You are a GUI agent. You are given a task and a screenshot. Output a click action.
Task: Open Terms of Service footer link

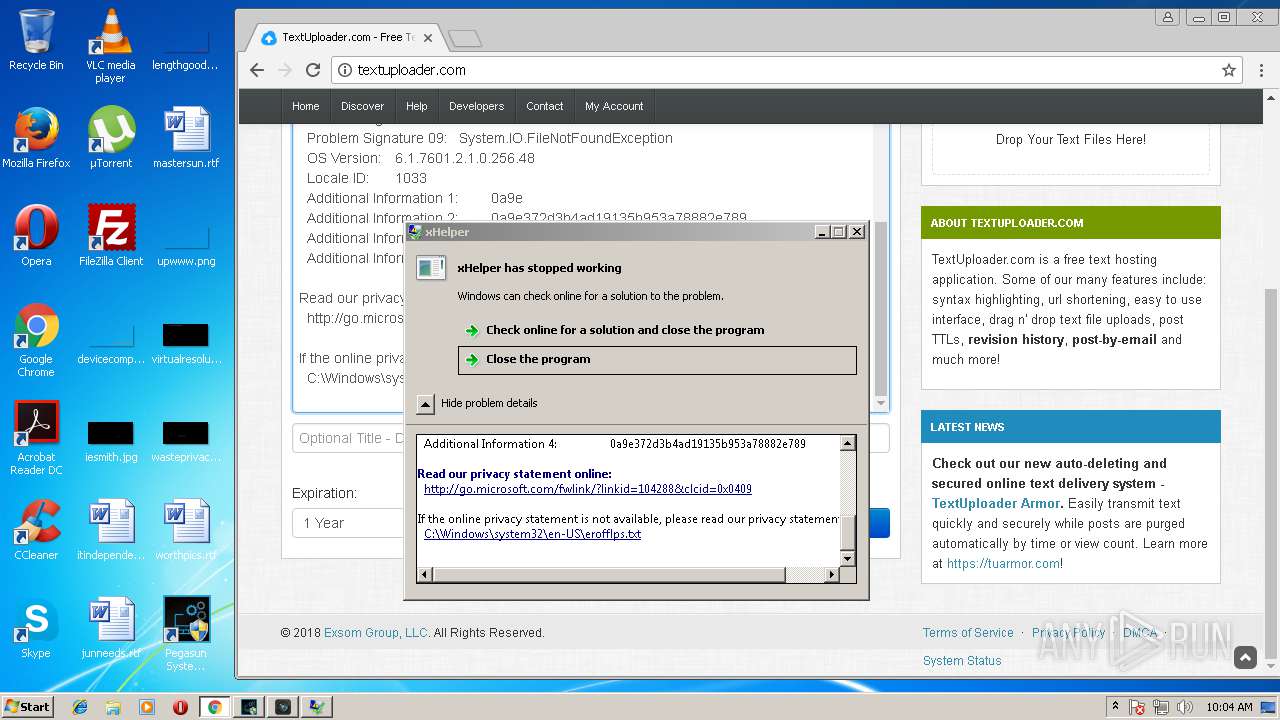[968, 633]
